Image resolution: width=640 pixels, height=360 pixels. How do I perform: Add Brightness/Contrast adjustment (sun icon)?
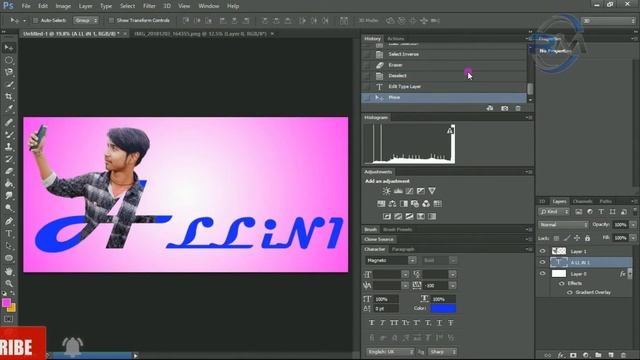click(x=386, y=191)
